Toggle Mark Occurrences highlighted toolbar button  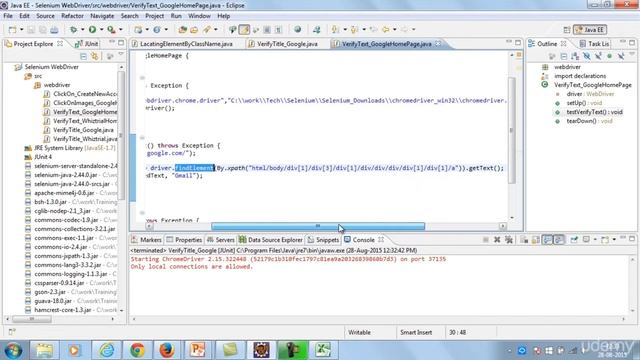[x=244, y=29]
